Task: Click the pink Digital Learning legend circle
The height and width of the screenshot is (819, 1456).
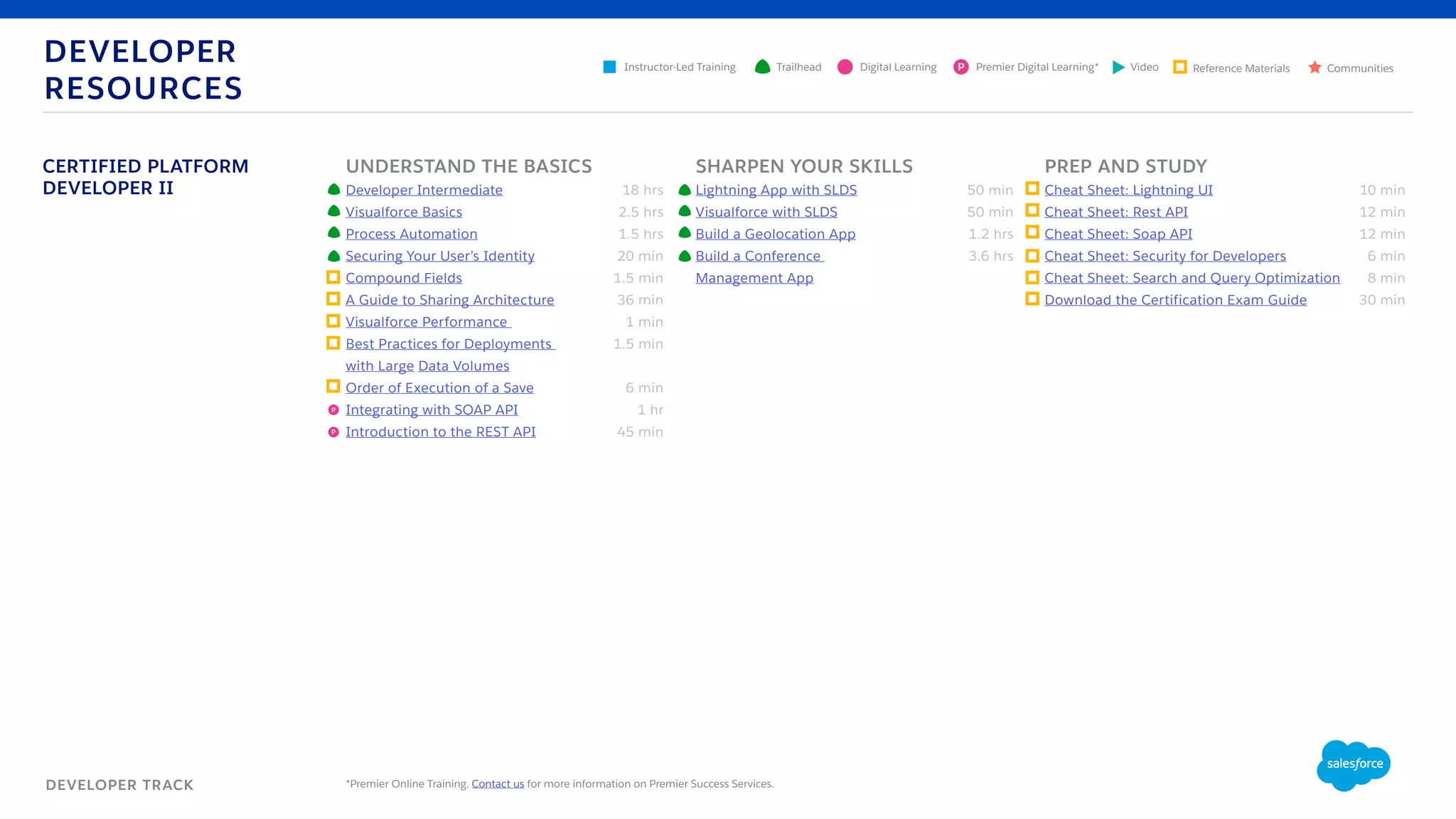Action: click(x=845, y=67)
